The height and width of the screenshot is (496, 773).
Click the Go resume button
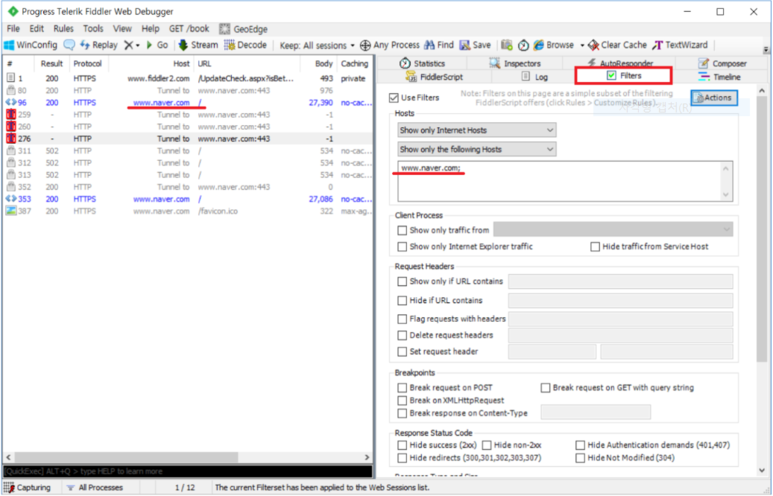click(x=157, y=45)
